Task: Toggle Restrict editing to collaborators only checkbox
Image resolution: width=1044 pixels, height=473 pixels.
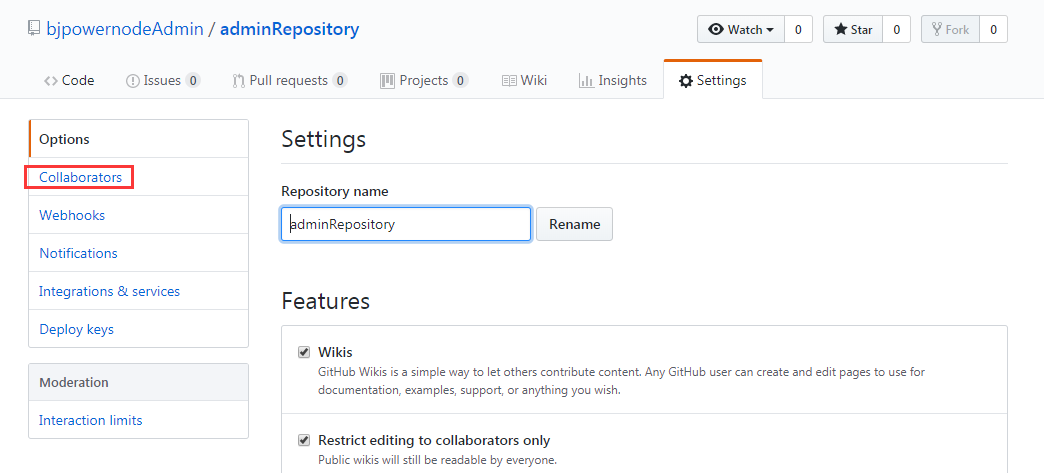Action: tap(304, 440)
